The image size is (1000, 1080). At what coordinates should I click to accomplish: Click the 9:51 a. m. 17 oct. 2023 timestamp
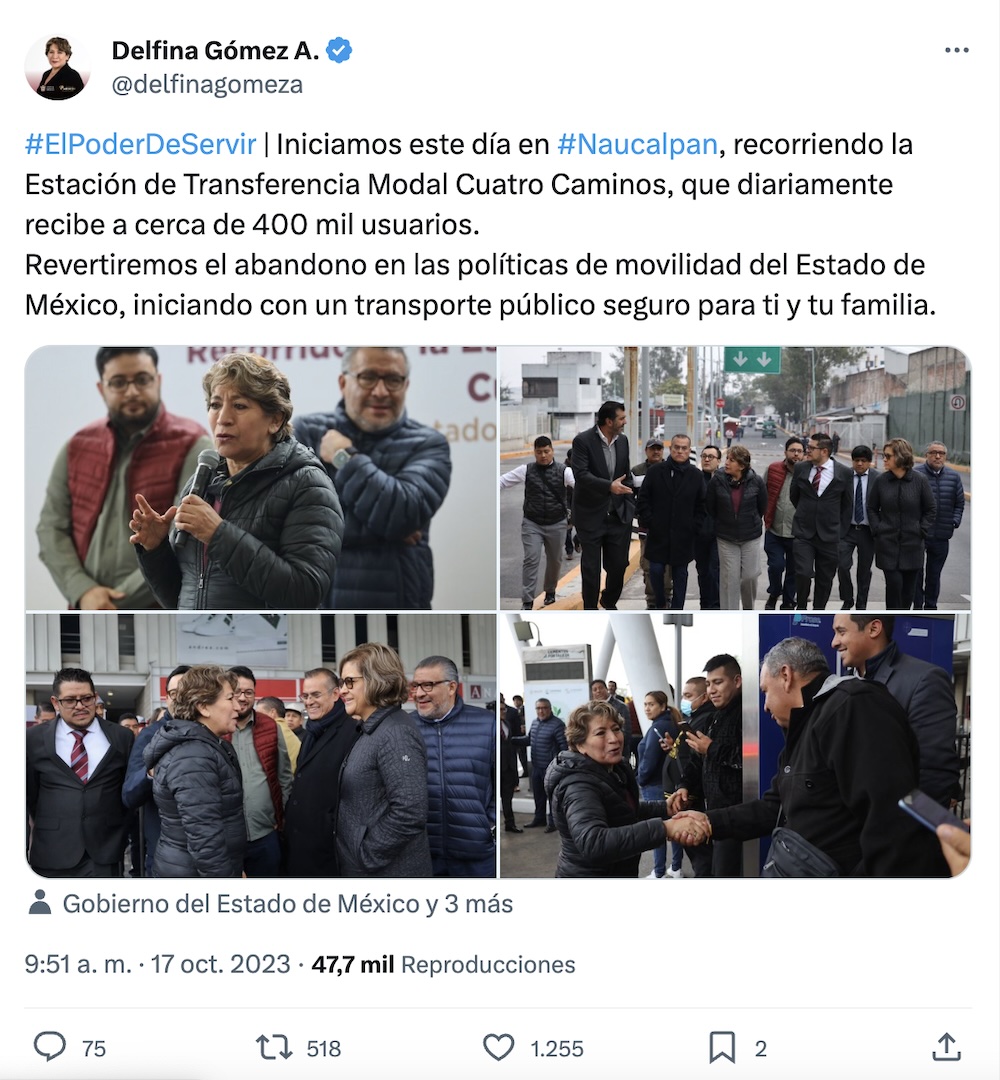[x=158, y=964]
